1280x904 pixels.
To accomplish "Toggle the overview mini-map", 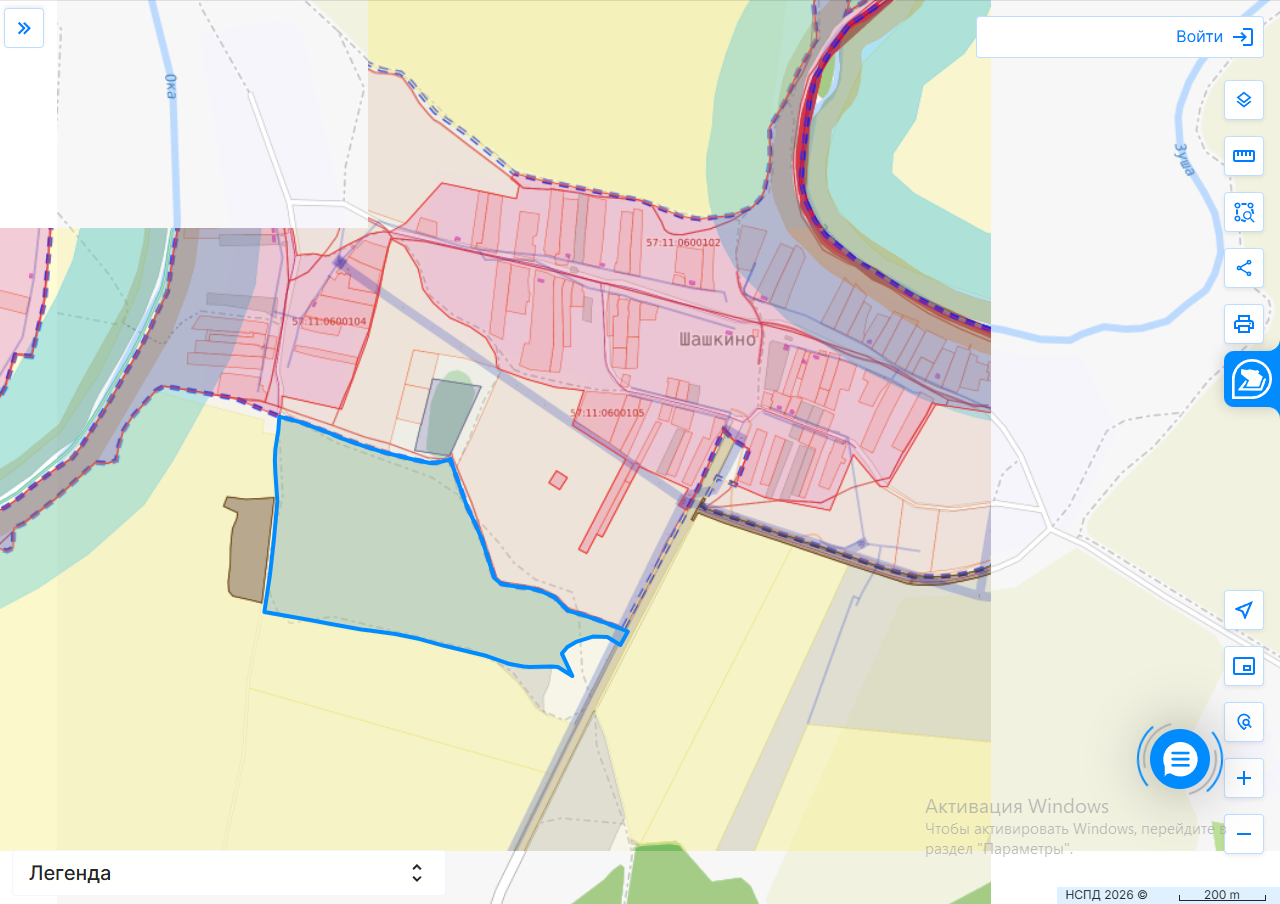I will (1244, 666).
